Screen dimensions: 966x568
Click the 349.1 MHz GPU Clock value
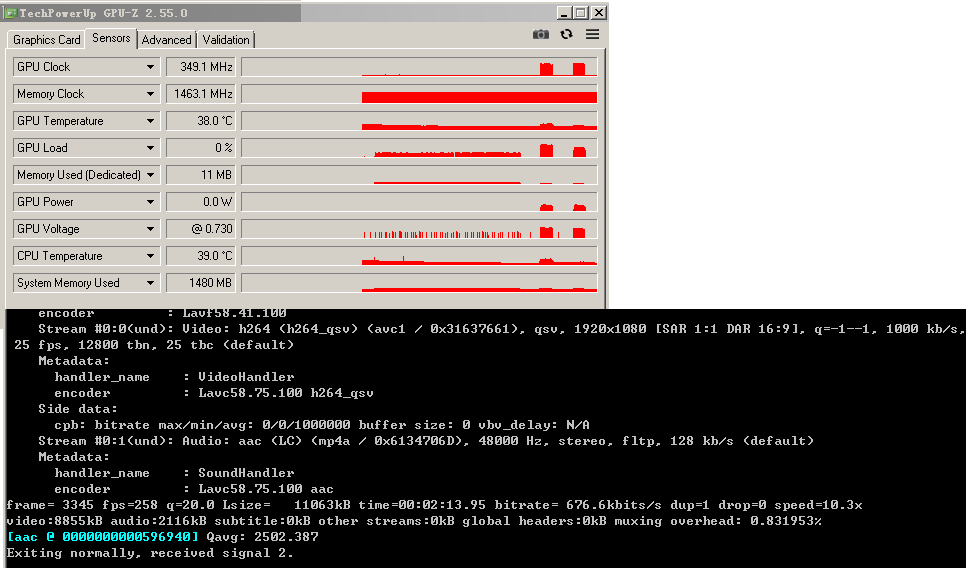click(x=200, y=67)
